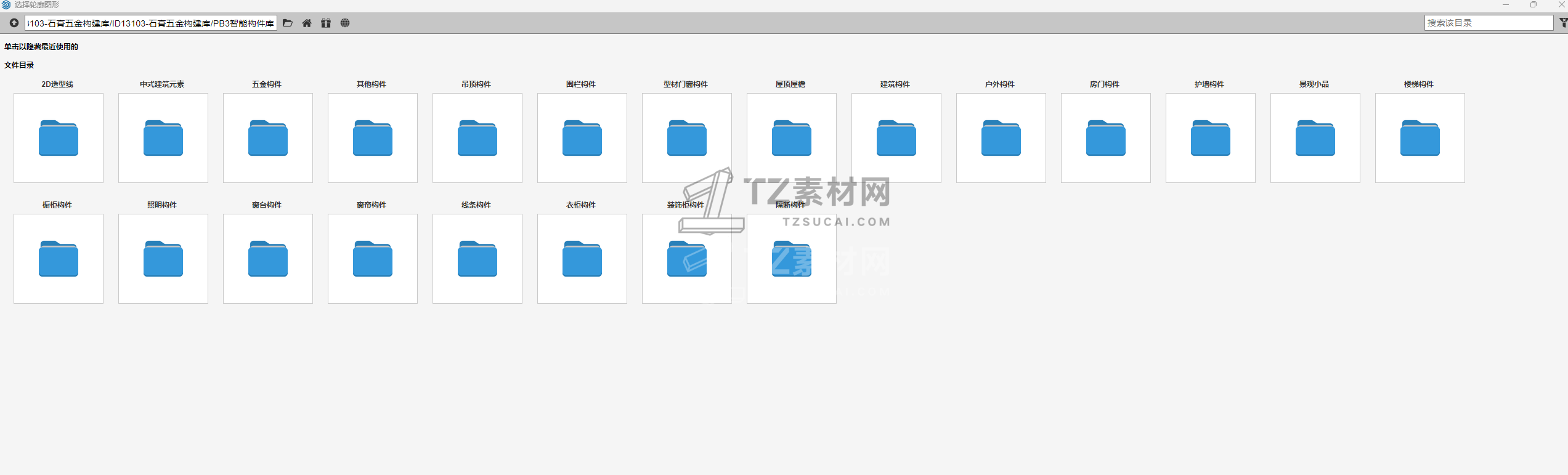Click the filter funnel icon beside the search box
Screen dimensions: 1568x475
pos(1563,23)
